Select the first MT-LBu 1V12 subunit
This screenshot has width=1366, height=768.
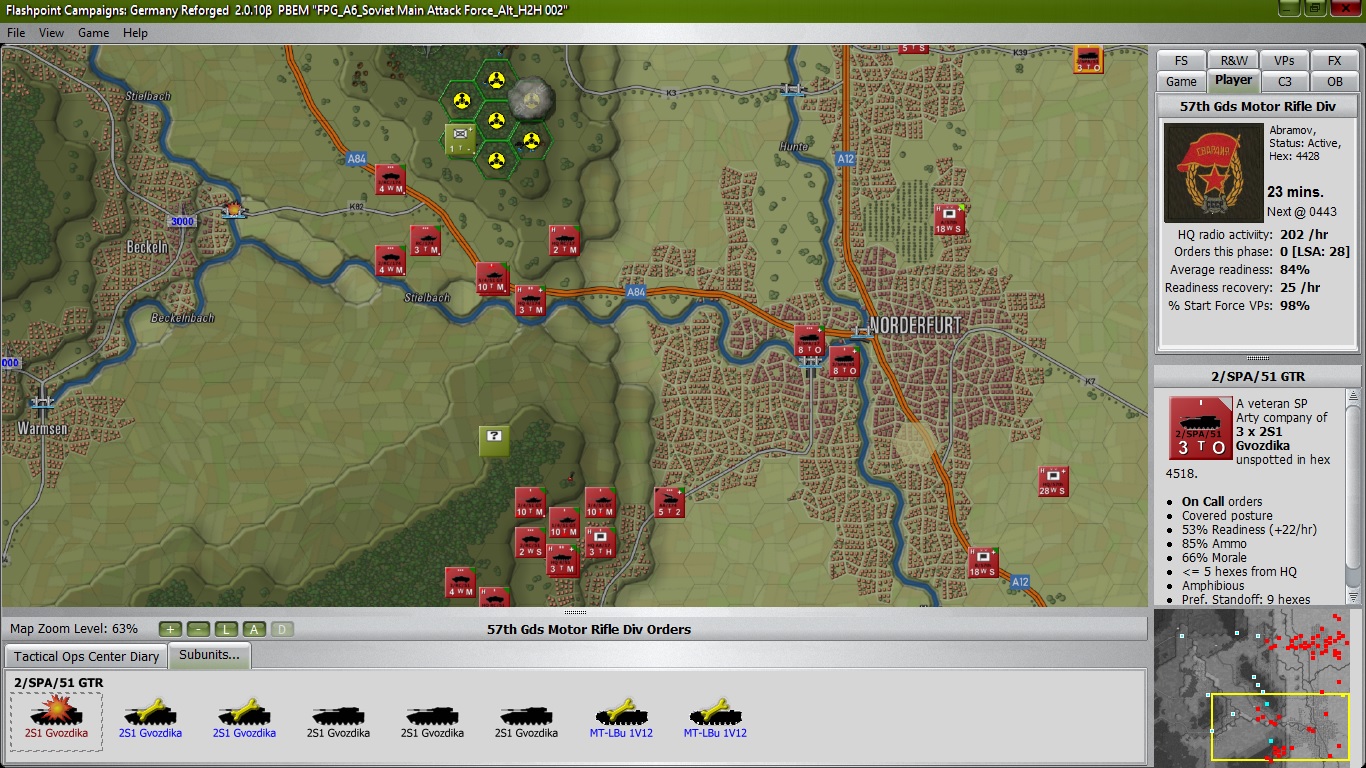tap(621, 719)
